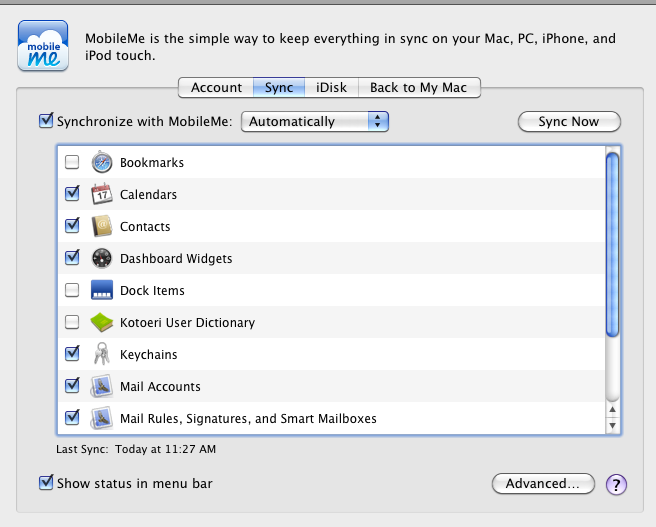Click the MobileMe cloud logo icon
This screenshot has width=656, height=527.
coord(43,45)
